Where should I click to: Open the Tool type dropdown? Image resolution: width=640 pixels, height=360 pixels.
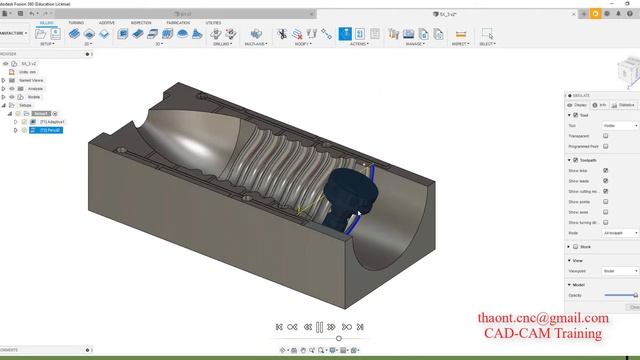pos(620,126)
